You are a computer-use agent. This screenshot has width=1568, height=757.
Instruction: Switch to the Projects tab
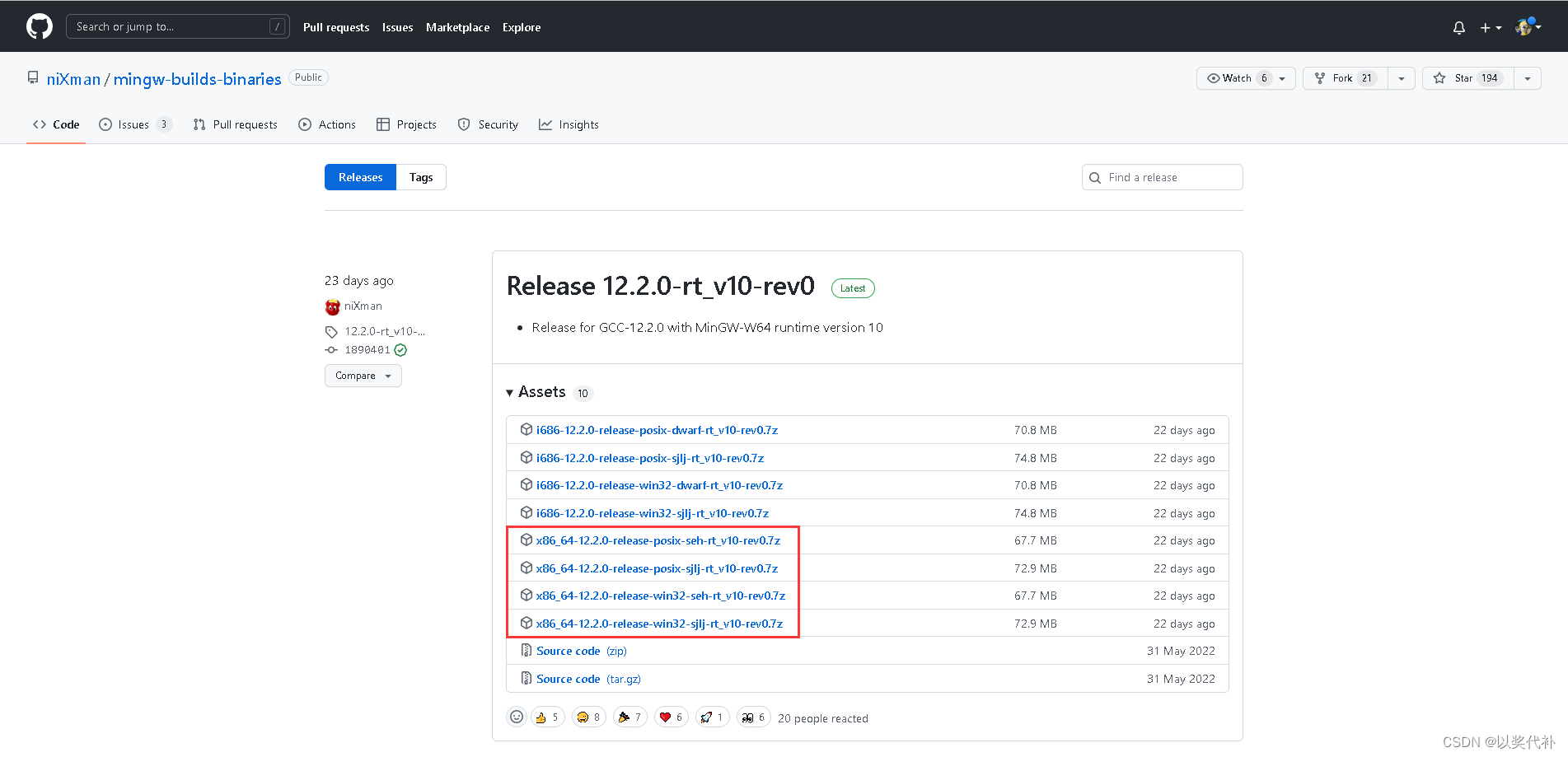(406, 124)
